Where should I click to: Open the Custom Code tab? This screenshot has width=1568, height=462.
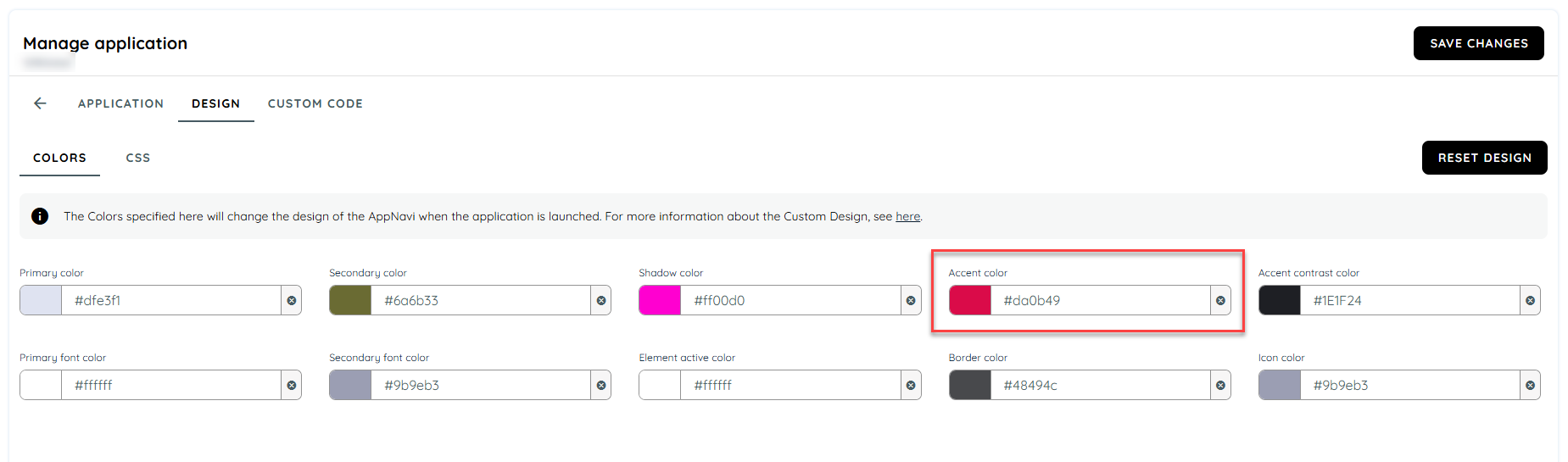tap(315, 103)
